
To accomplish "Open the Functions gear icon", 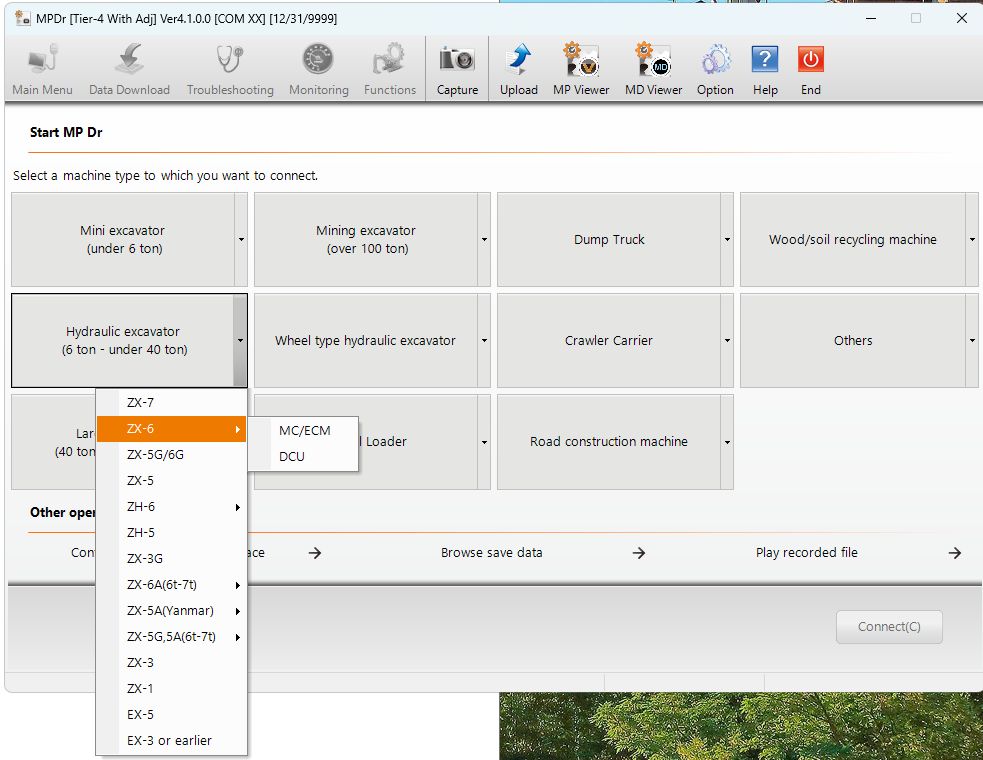I will point(390,69).
